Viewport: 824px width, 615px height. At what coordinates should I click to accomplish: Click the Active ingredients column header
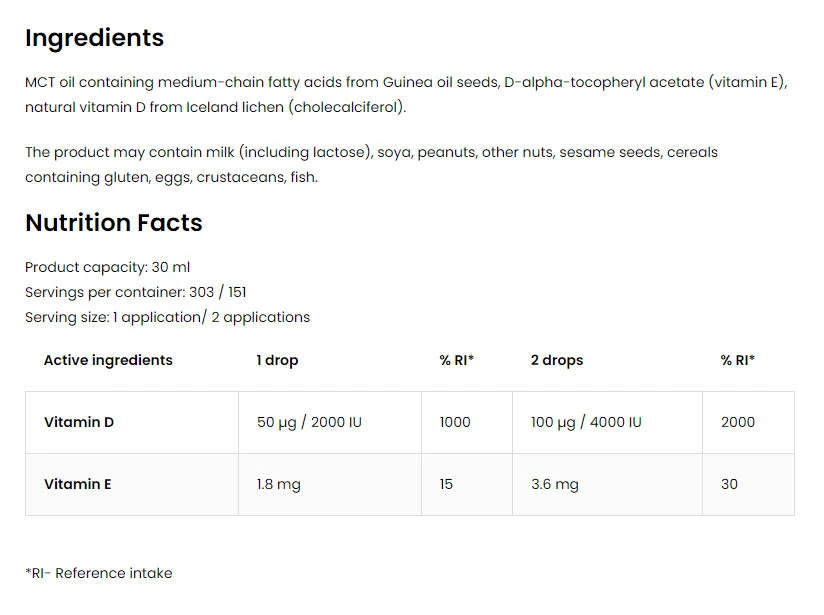click(108, 360)
